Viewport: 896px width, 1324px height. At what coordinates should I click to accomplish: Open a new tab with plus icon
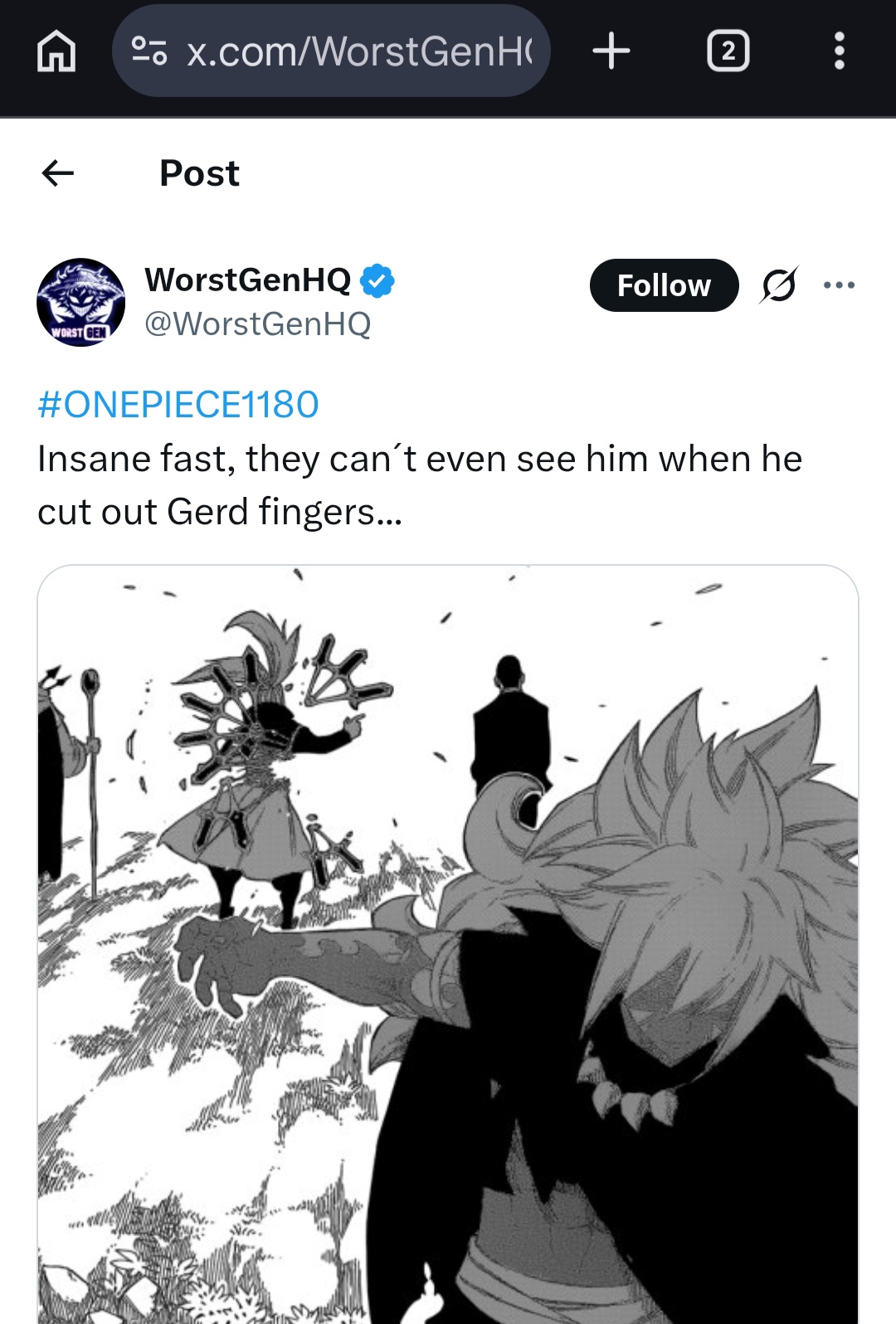[611, 51]
